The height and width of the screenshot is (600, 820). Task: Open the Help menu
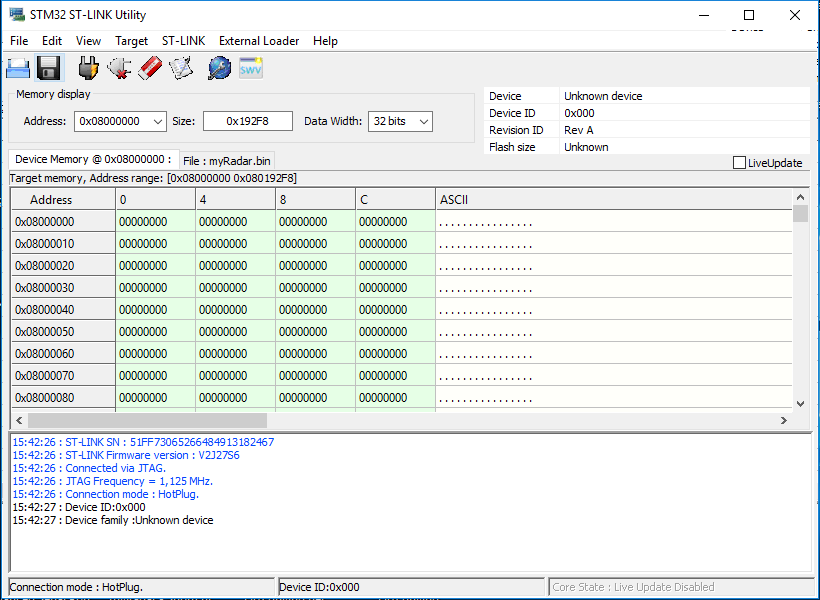click(325, 41)
